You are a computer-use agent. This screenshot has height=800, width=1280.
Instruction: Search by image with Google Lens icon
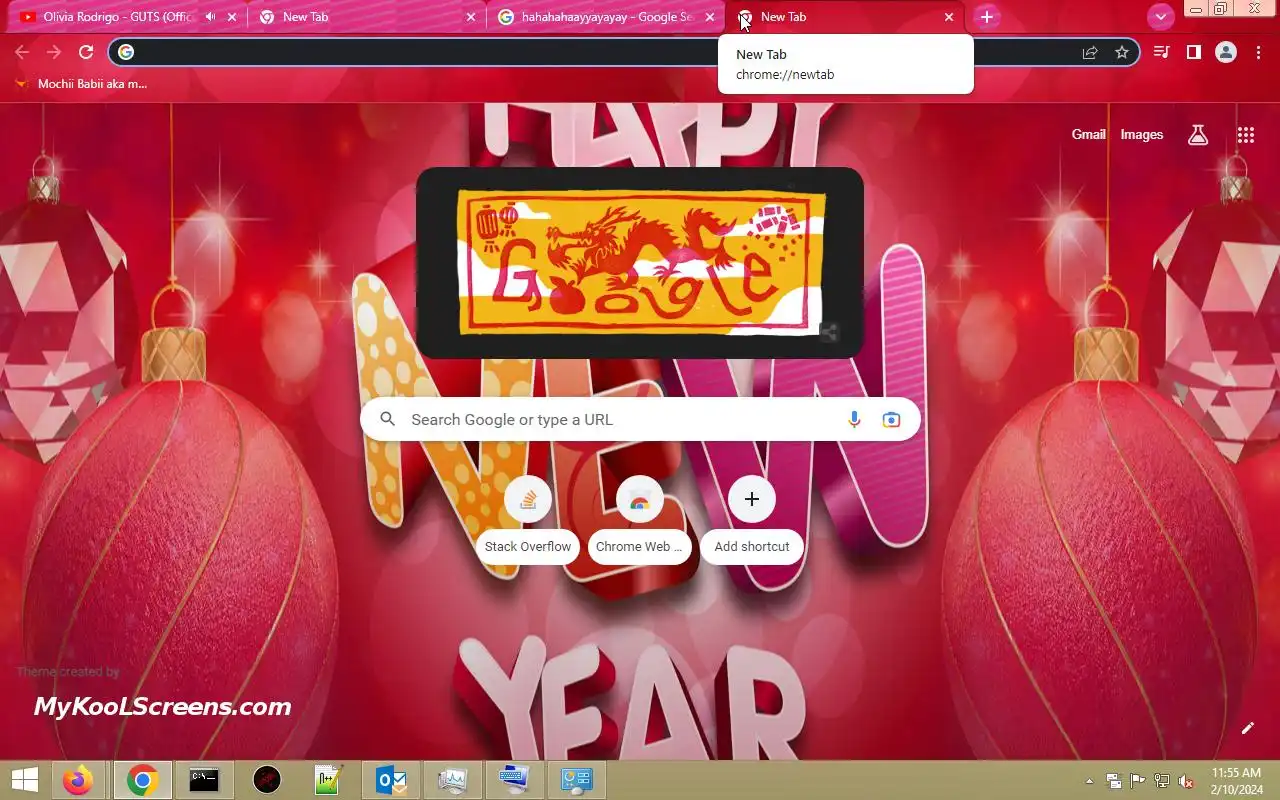click(x=891, y=420)
